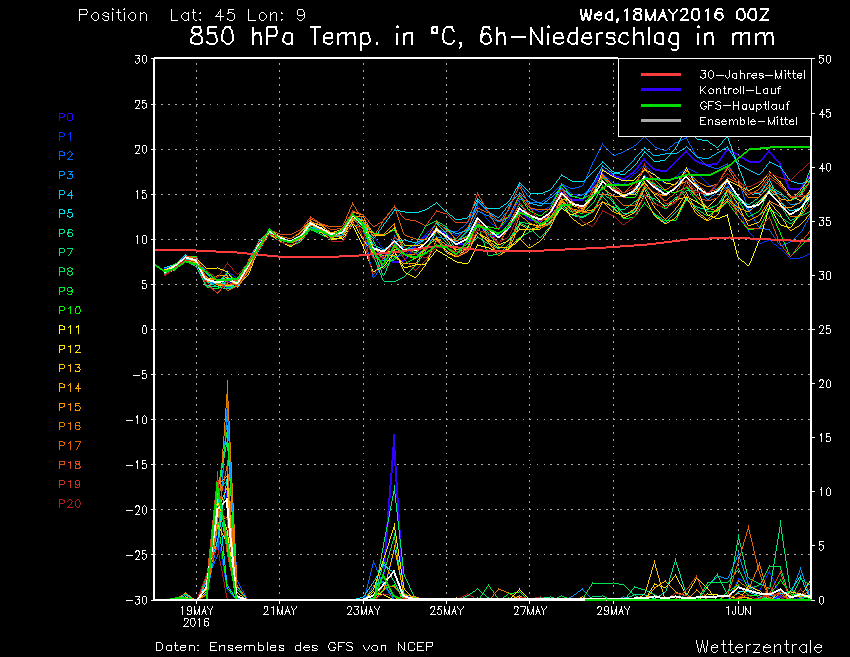850x657 pixels.
Task: Click the P0 ensemble member label
Action: click(x=66, y=117)
